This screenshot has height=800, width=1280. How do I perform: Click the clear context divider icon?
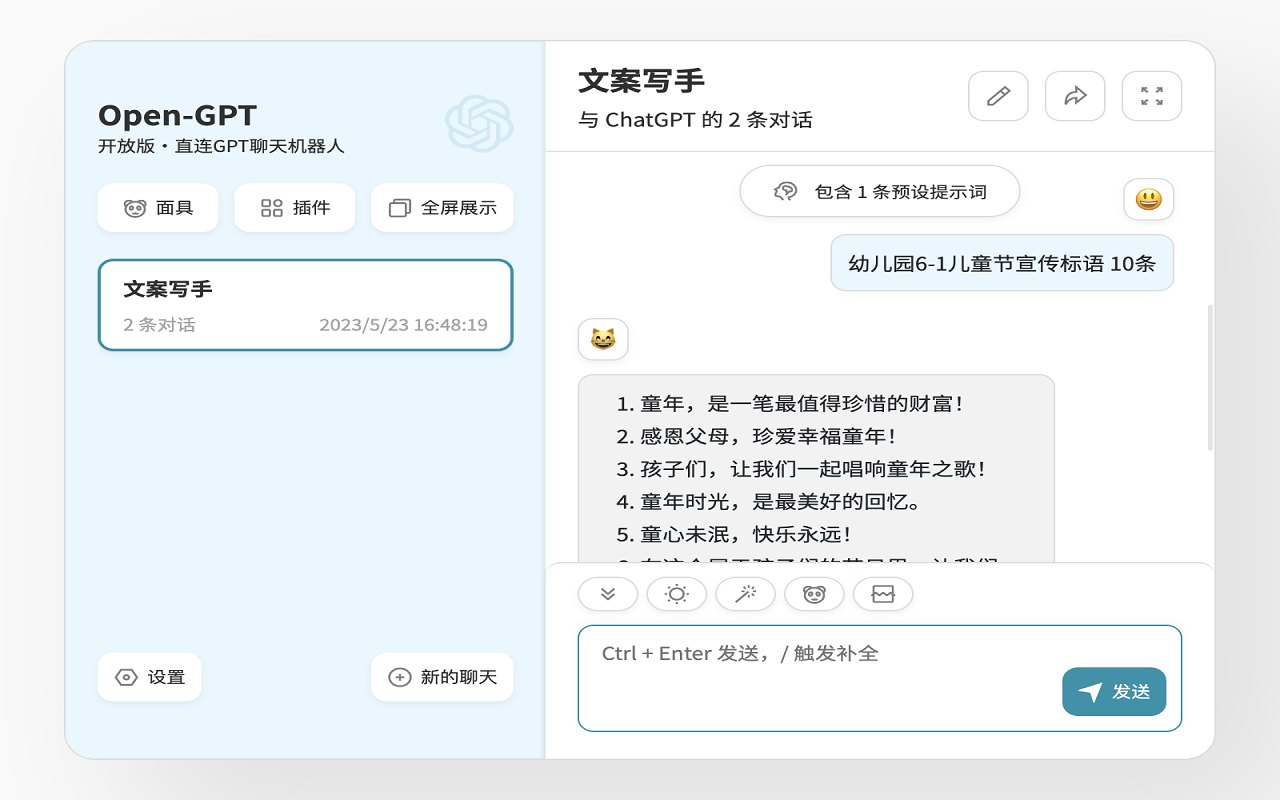[x=883, y=594]
